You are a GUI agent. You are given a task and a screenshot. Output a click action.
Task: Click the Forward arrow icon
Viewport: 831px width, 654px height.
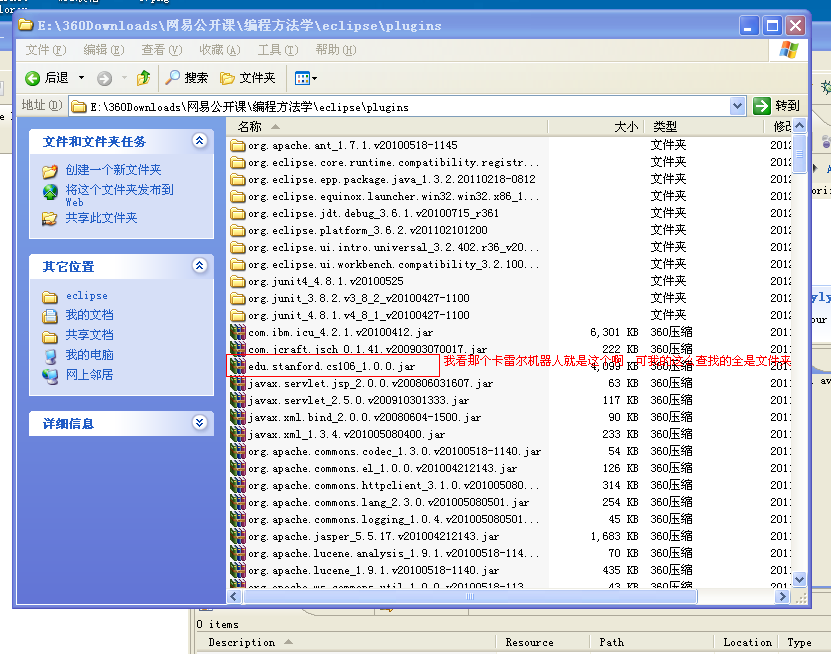coord(104,79)
